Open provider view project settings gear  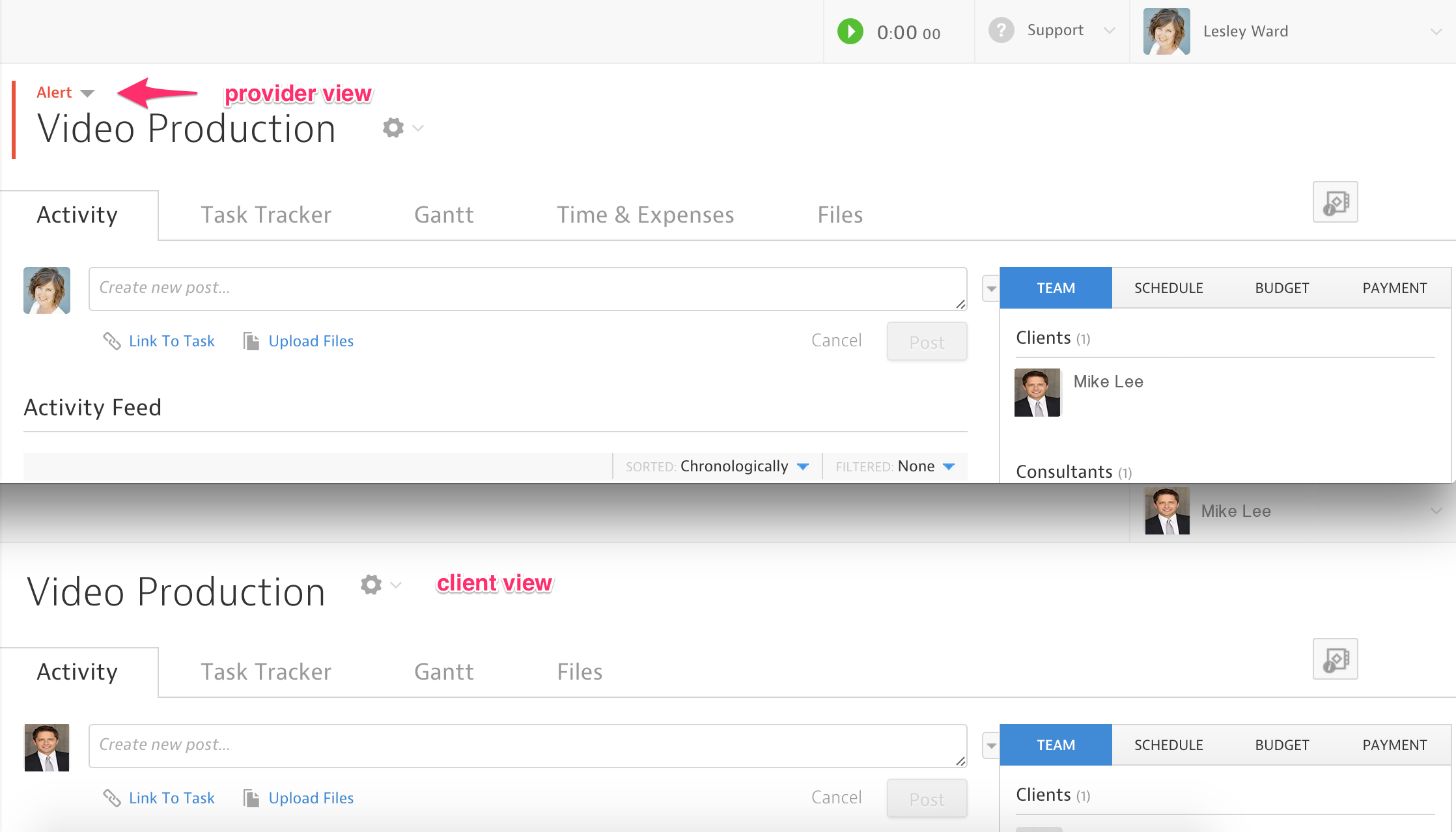click(x=393, y=128)
